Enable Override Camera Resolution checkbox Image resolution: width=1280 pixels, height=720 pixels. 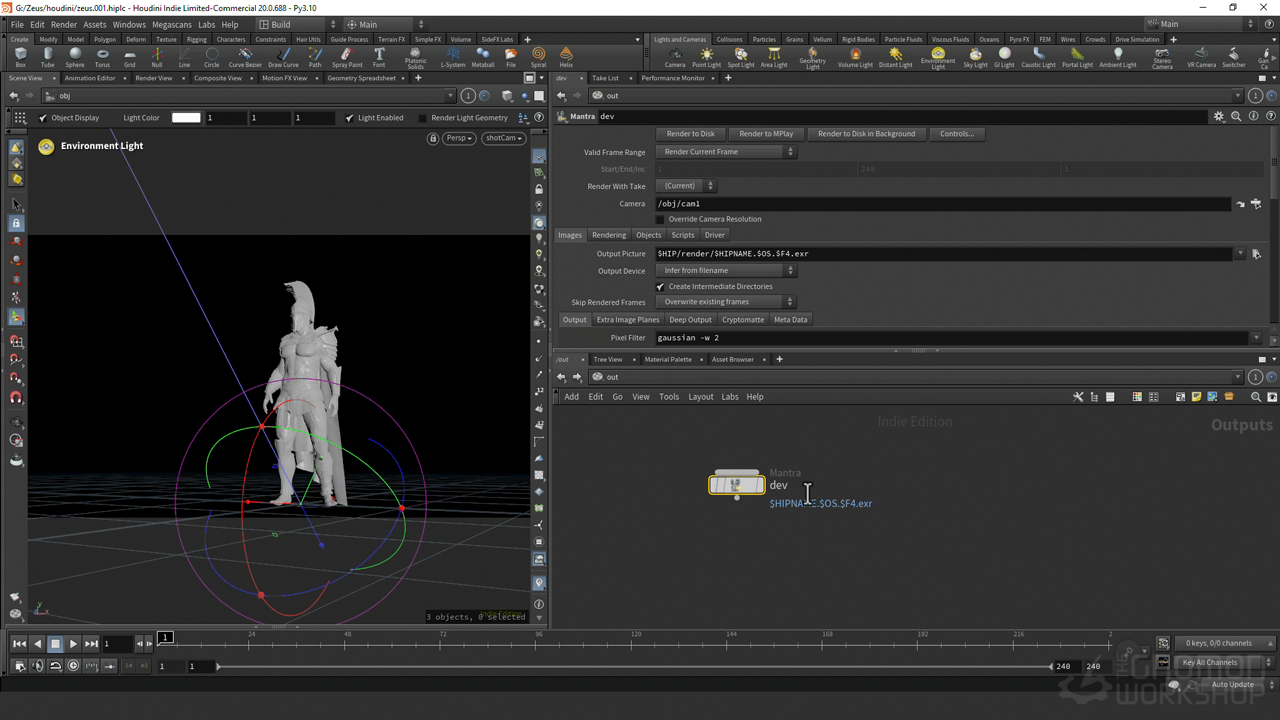pos(660,219)
